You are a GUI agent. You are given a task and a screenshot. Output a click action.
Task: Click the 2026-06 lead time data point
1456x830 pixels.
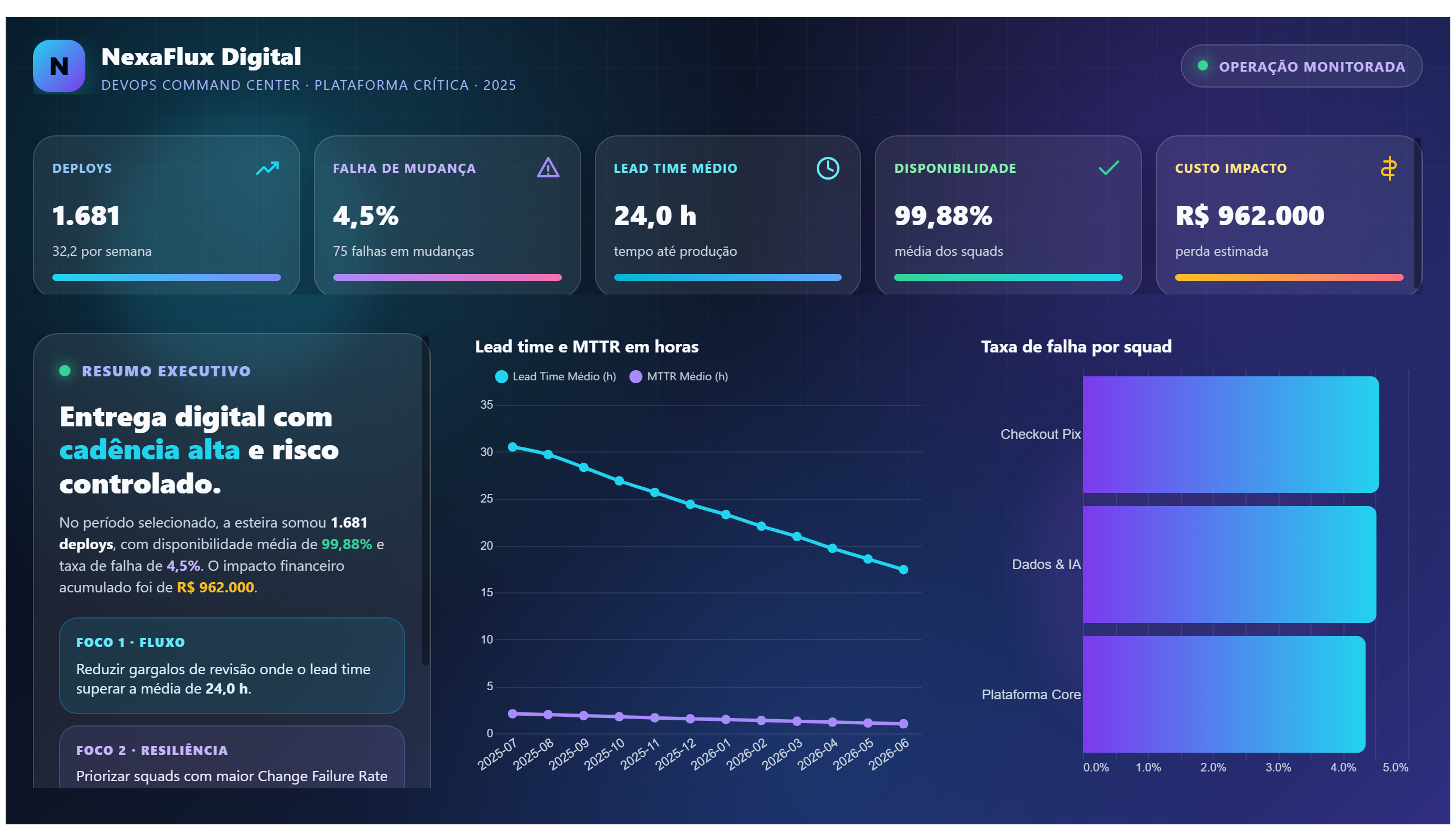pos(903,570)
